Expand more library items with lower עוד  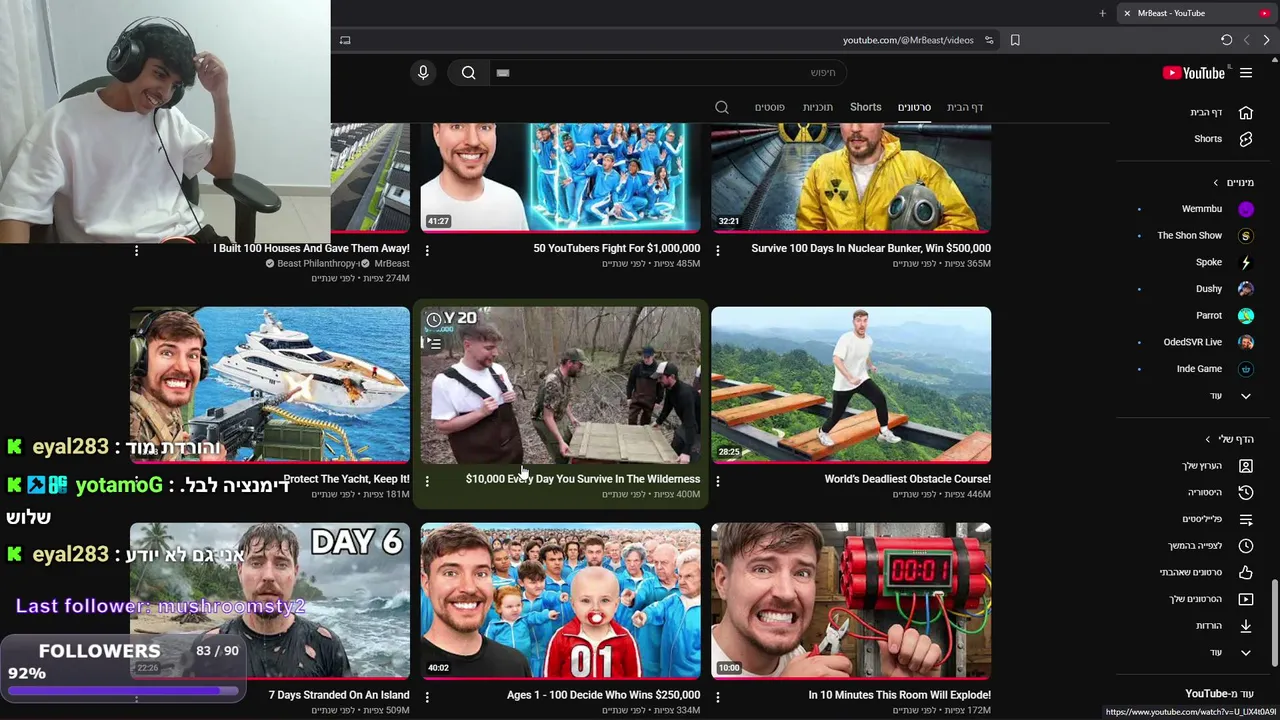point(1246,653)
